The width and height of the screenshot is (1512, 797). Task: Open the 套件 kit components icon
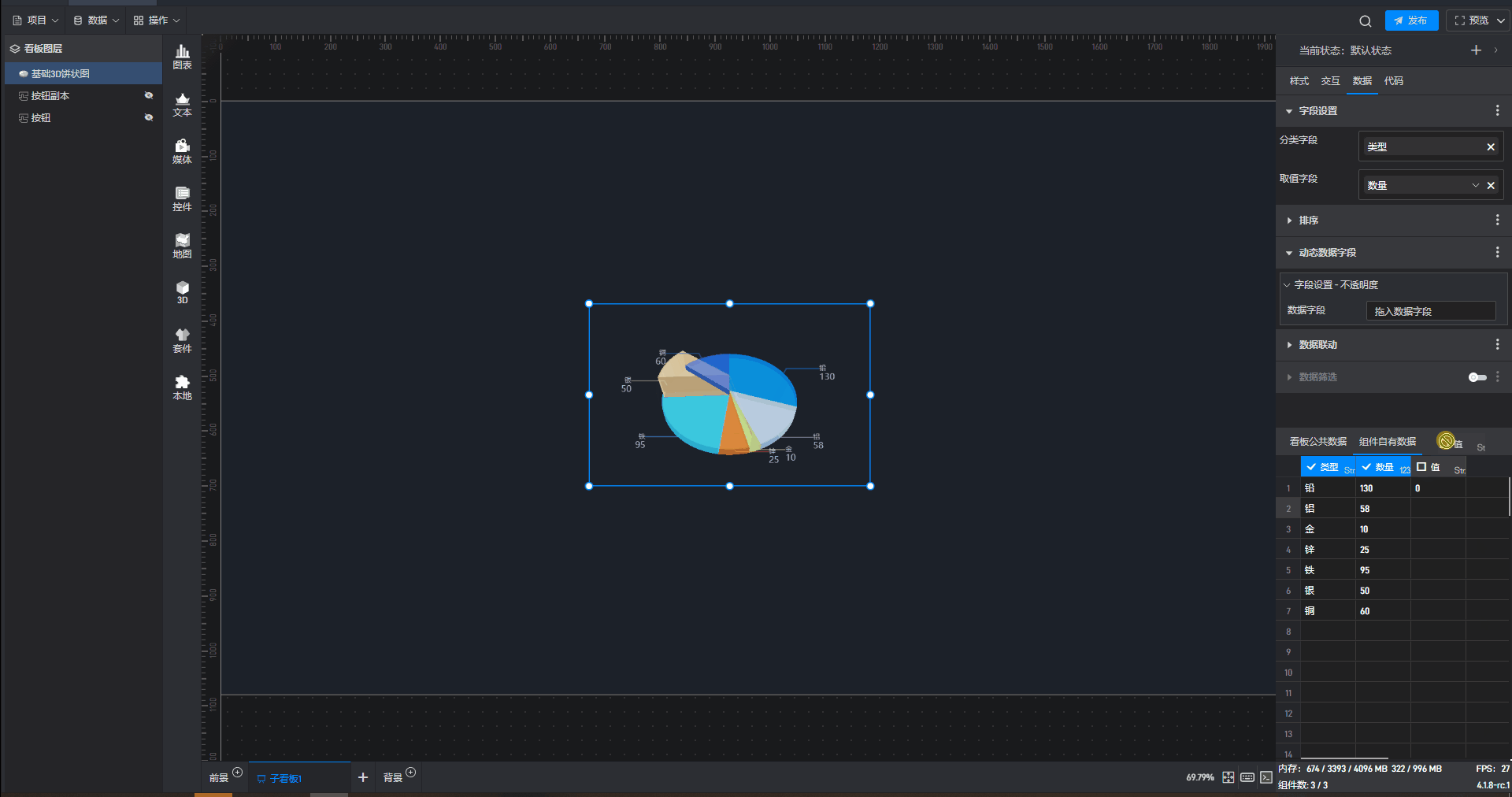tap(182, 339)
